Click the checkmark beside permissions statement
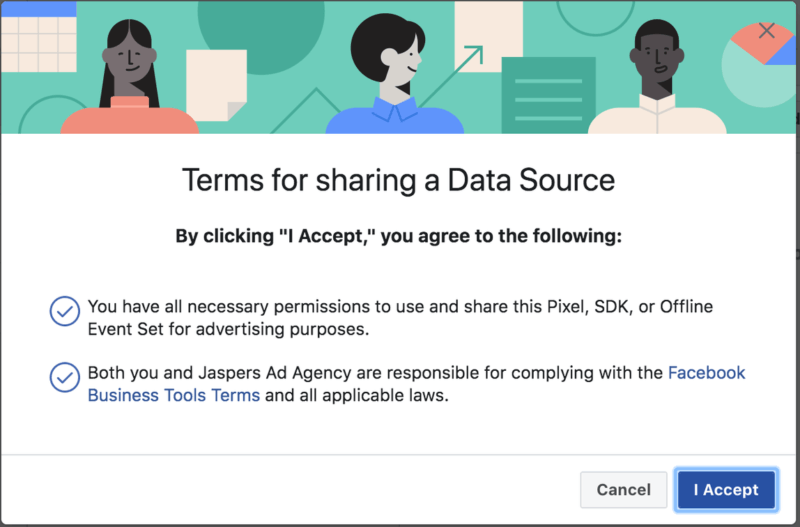The image size is (800, 527). [65, 312]
